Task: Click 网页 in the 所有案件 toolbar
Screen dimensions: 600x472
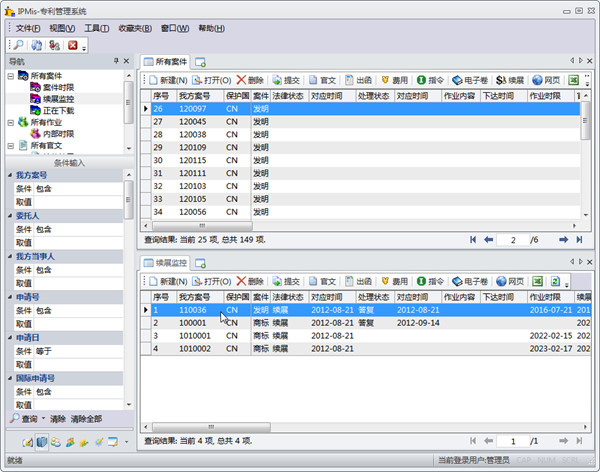Action: tap(546, 80)
